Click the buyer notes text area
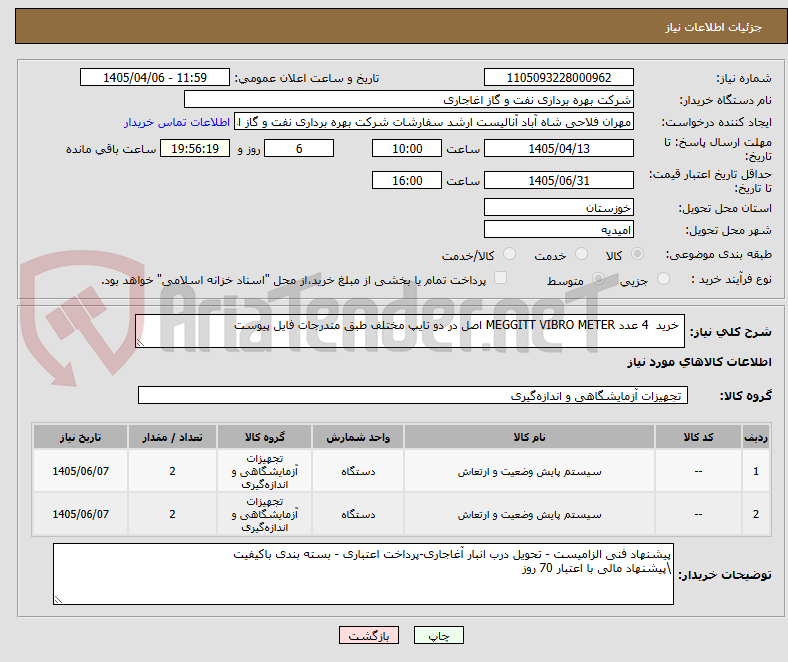 tap(363, 574)
